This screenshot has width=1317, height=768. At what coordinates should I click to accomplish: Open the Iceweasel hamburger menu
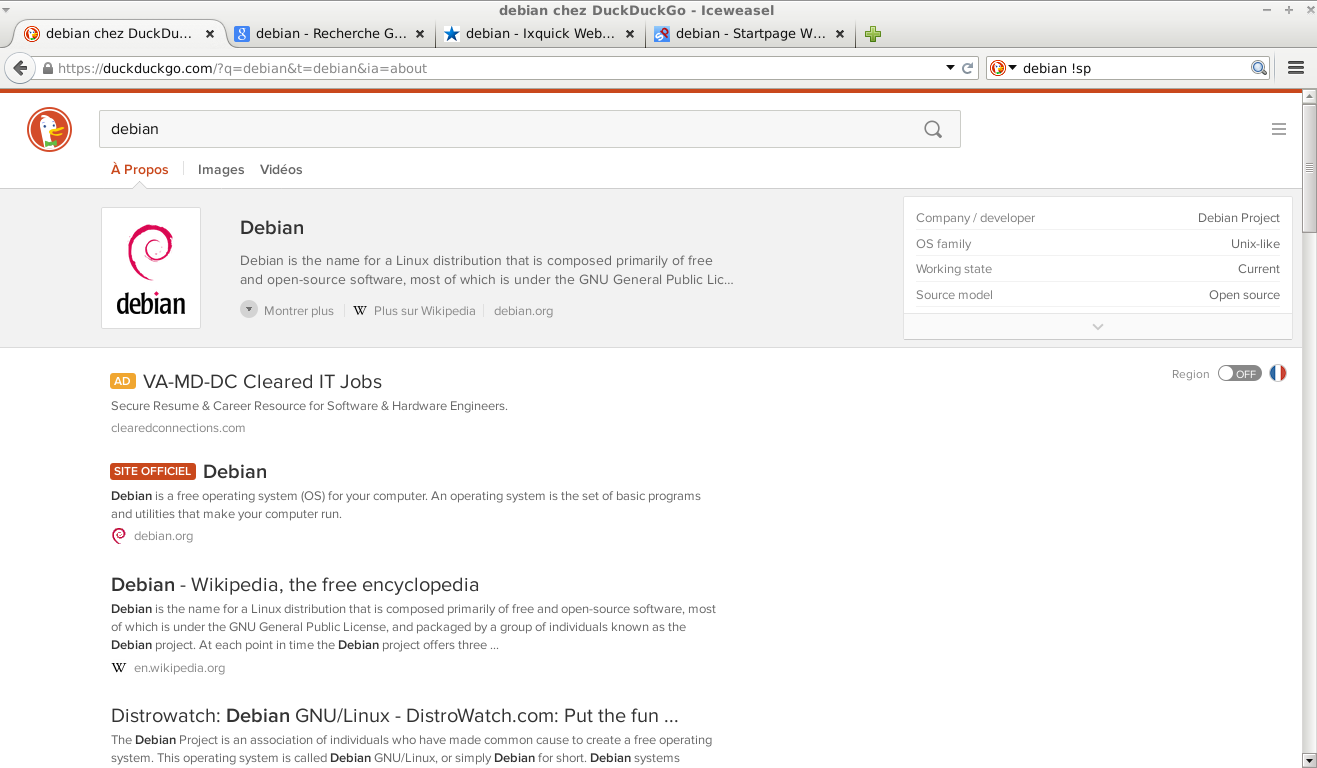tap(1296, 68)
